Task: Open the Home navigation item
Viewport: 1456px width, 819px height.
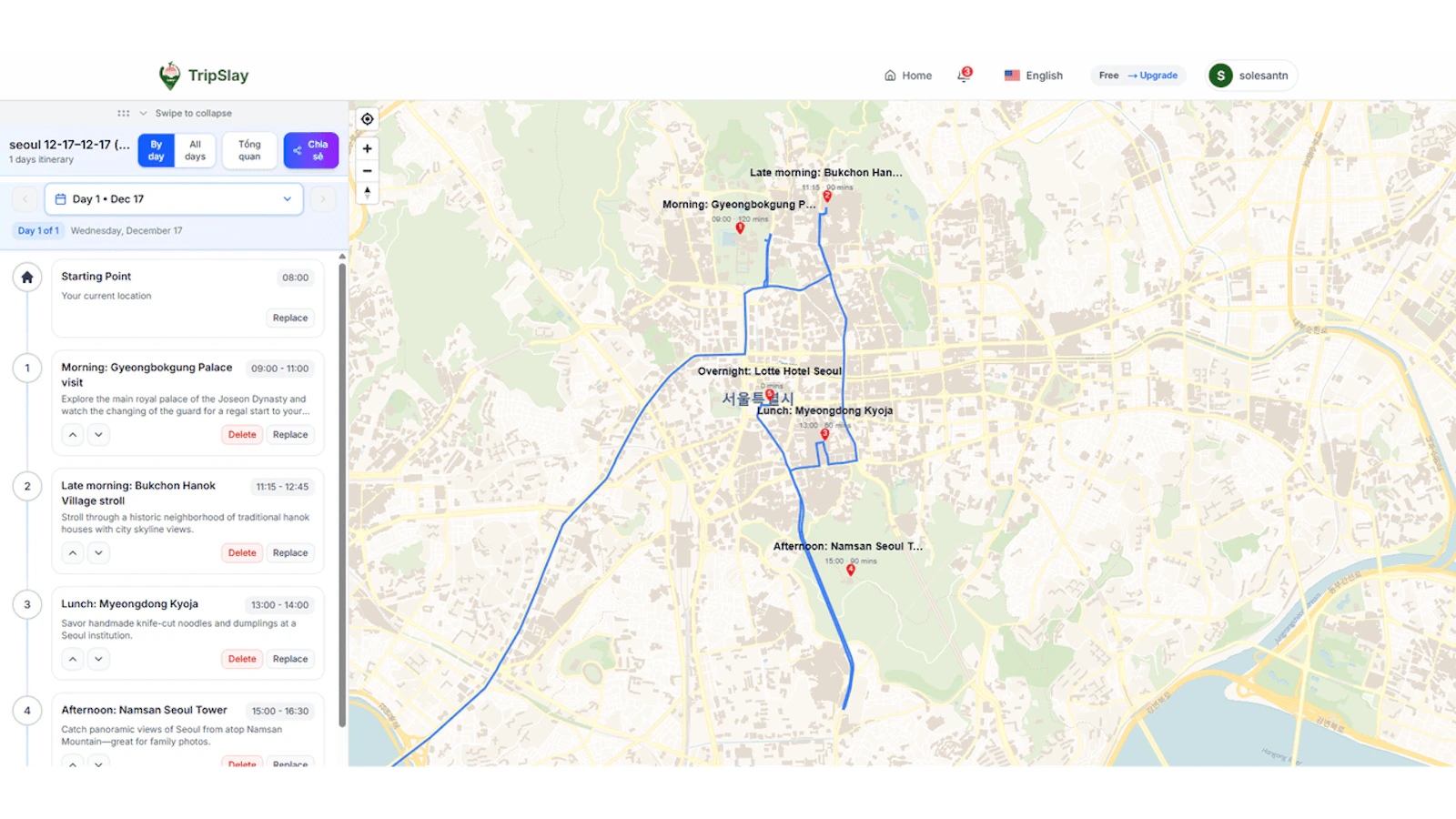Action: (x=908, y=76)
